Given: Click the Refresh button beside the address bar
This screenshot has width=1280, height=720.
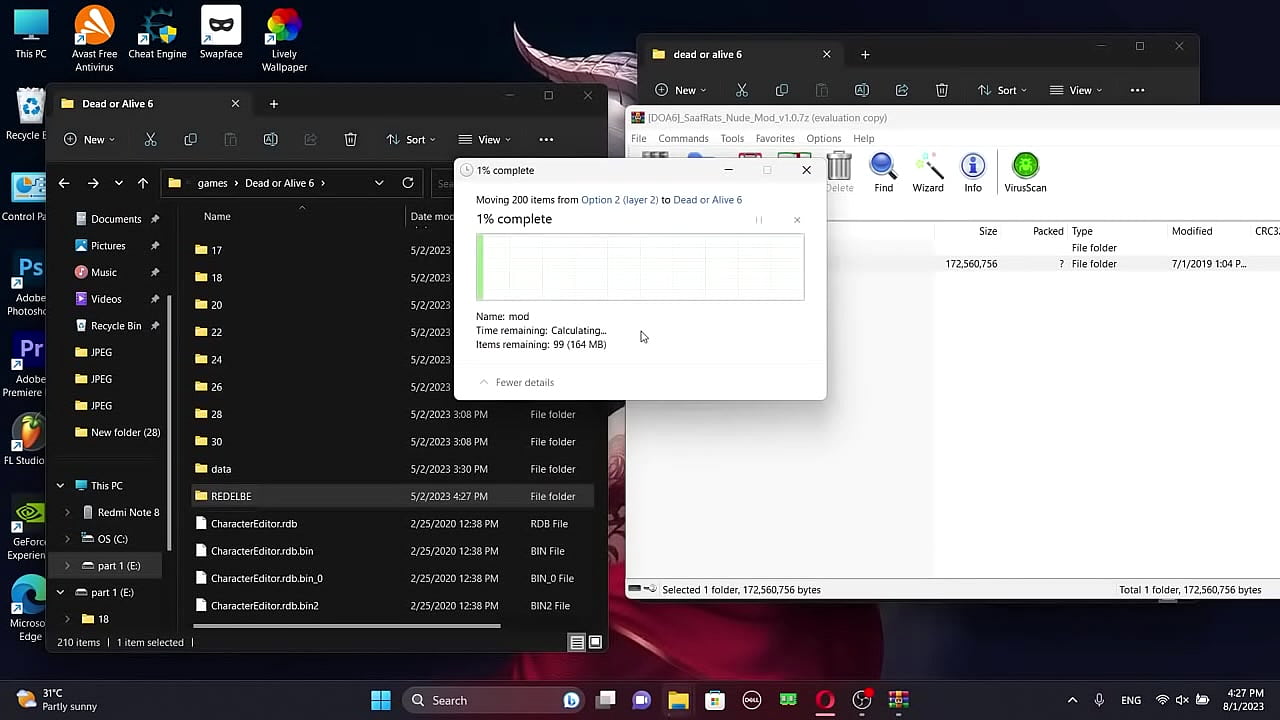Looking at the screenshot, I should pos(408,183).
